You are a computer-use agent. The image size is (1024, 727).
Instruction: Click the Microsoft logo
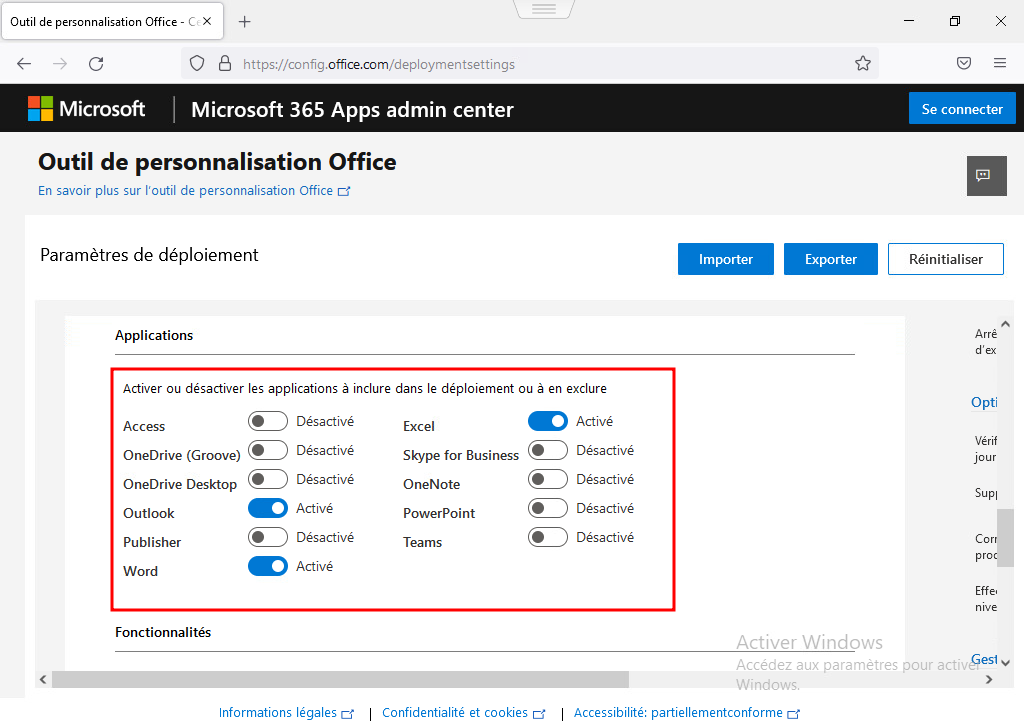click(x=86, y=109)
